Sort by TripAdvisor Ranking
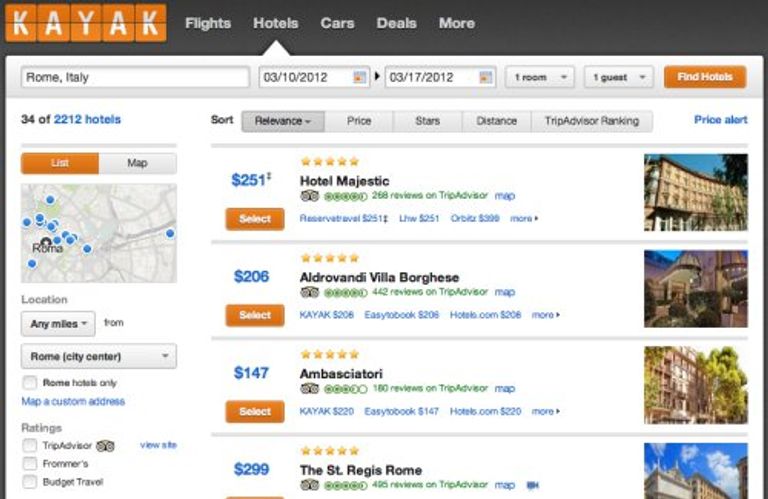This screenshot has width=768, height=499. [x=592, y=121]
